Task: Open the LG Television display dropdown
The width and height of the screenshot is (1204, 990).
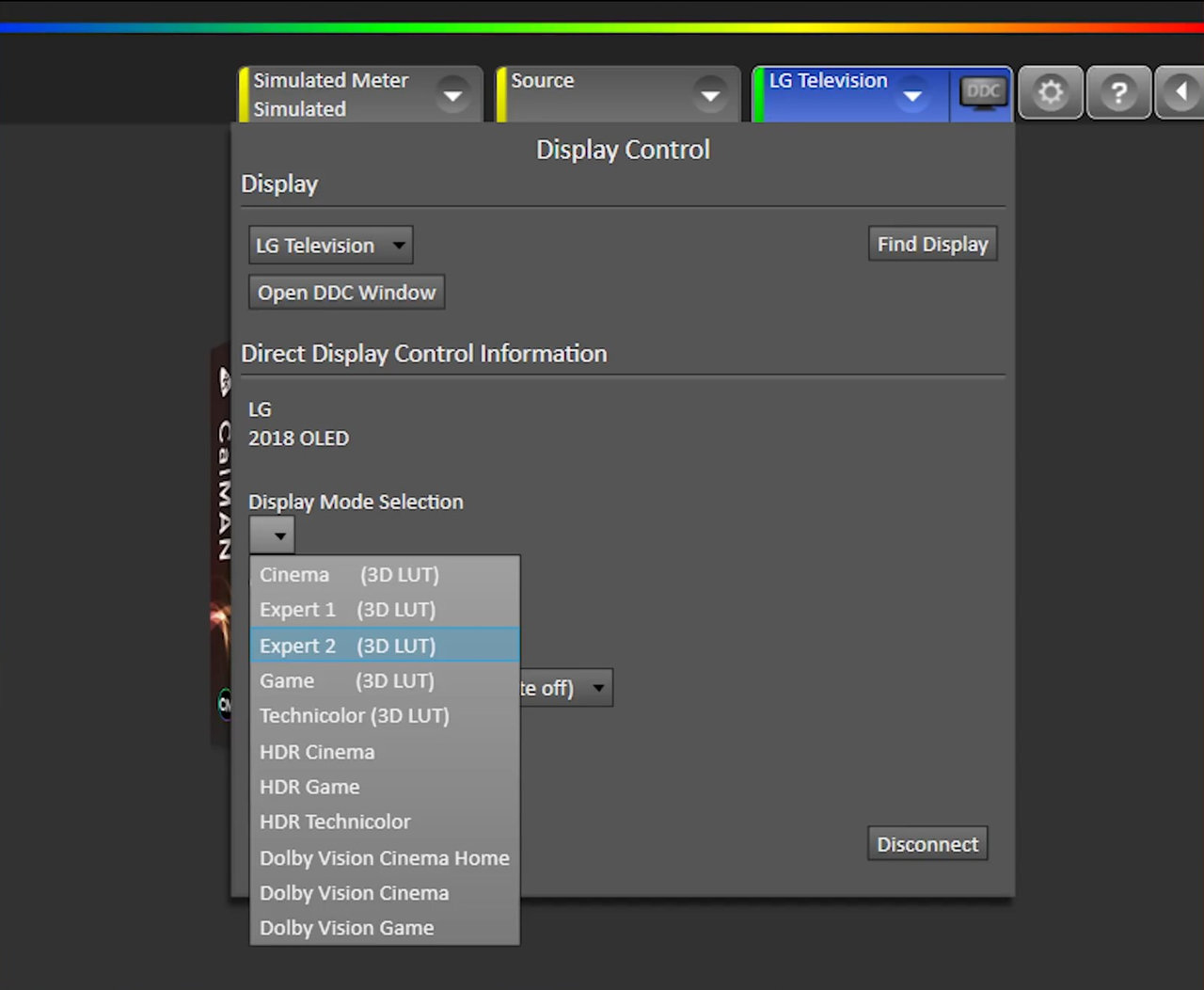Action: pyautogui.click(x=330, y=246)
